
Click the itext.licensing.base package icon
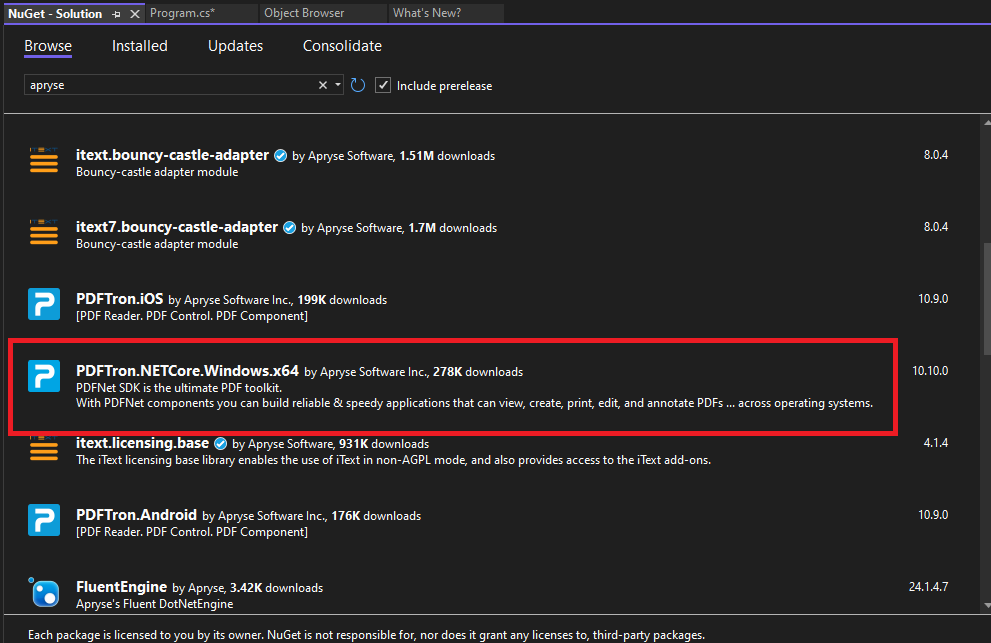[43, 449]
